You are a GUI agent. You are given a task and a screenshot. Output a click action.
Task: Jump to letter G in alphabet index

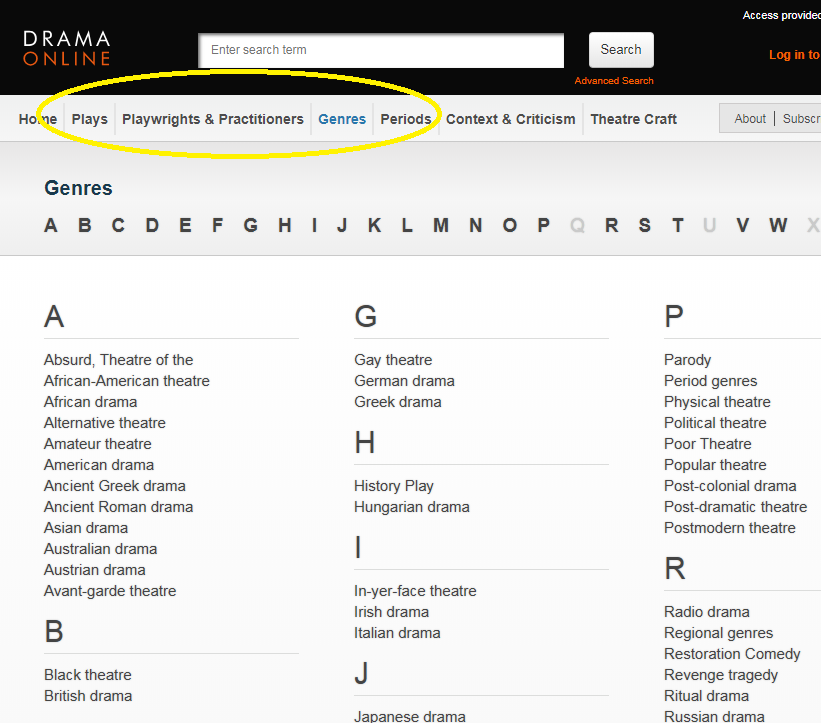[250, 225]
